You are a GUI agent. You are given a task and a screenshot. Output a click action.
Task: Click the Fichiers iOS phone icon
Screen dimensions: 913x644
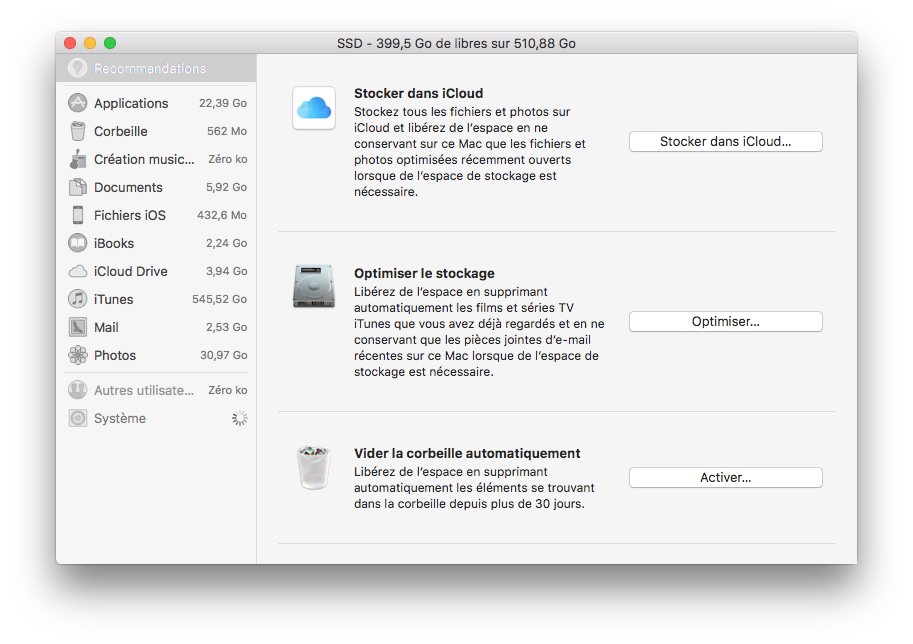point(77,215)
